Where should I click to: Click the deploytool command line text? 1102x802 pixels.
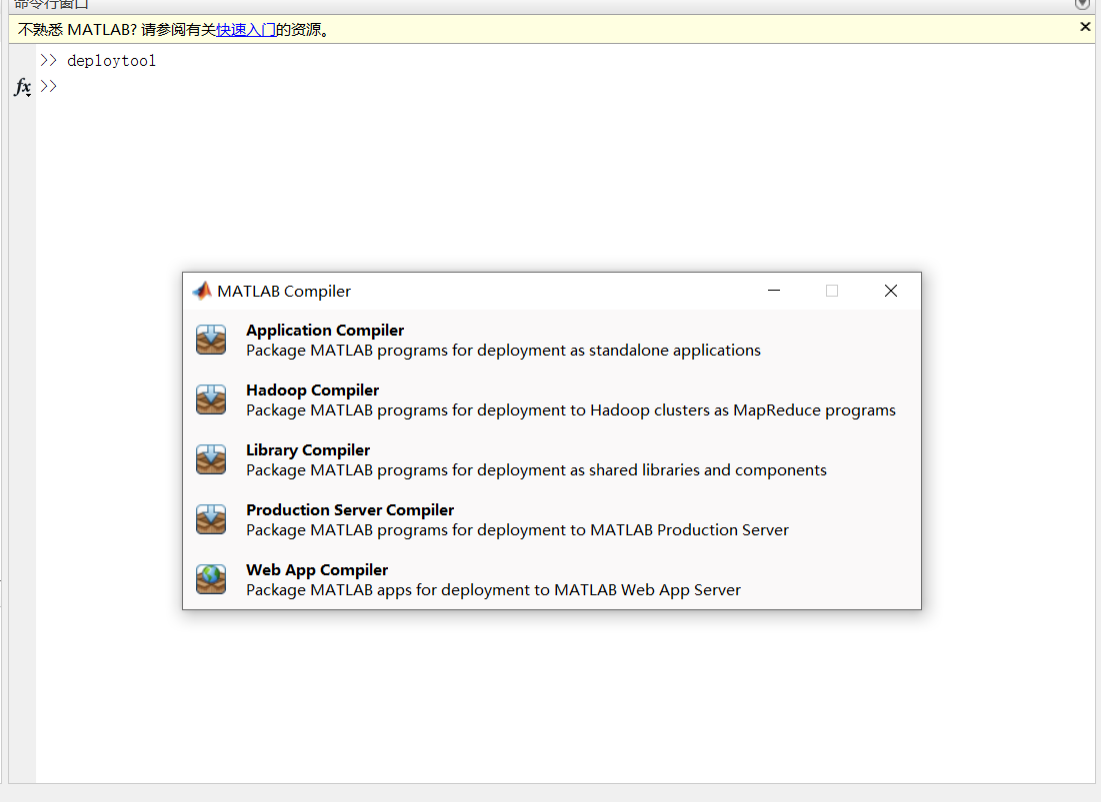111,60
